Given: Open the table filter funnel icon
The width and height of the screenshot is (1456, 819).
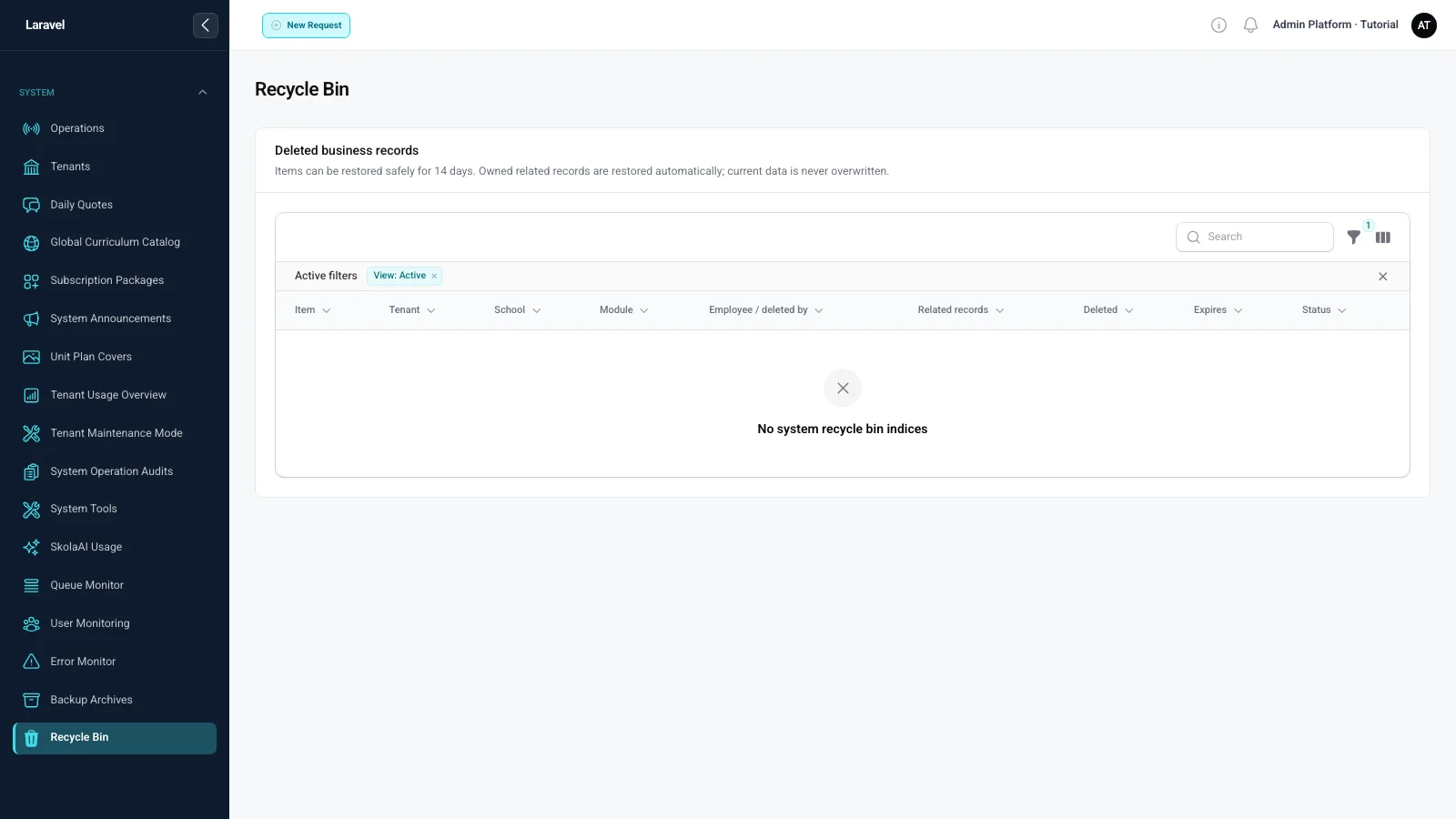Looking at the screenshot, I should click(1354, 238).
